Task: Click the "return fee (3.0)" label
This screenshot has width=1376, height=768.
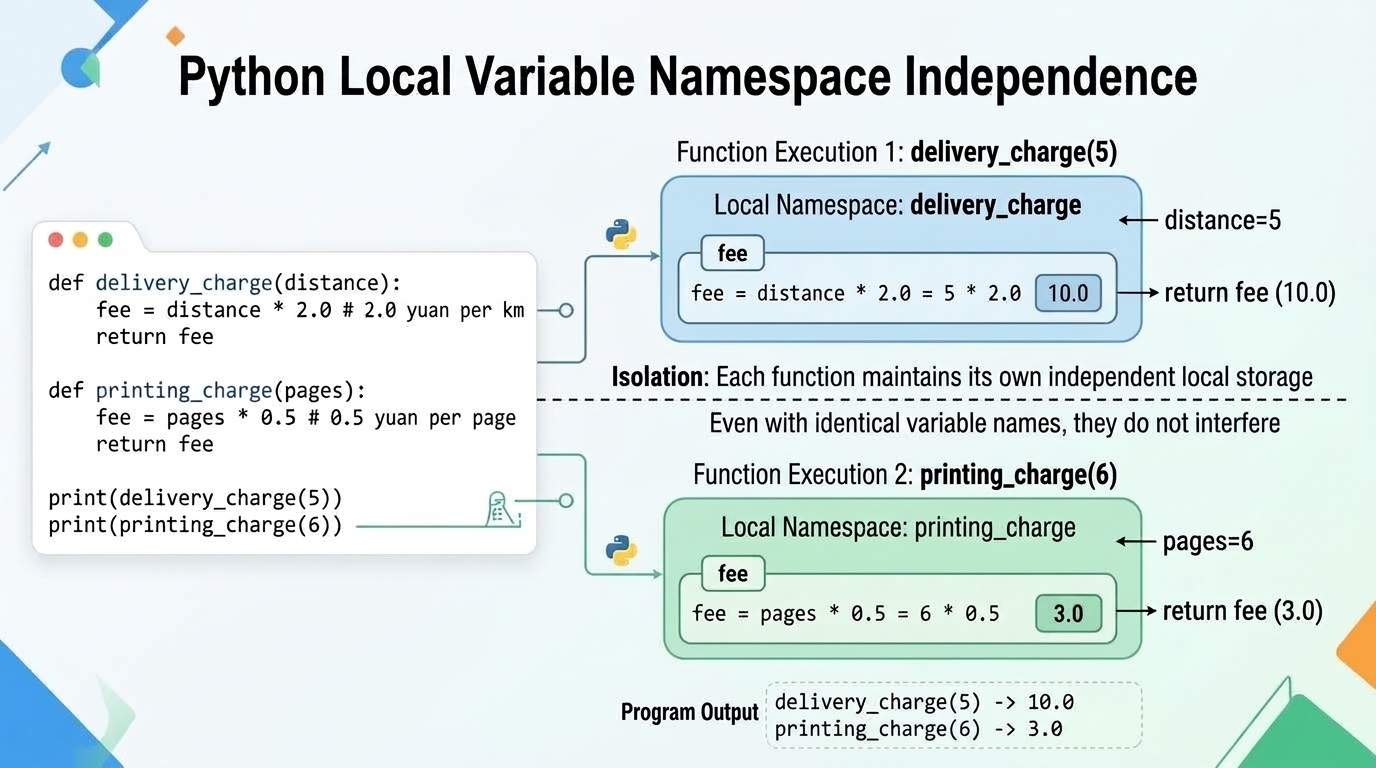Action: (x=1243, y=612)
